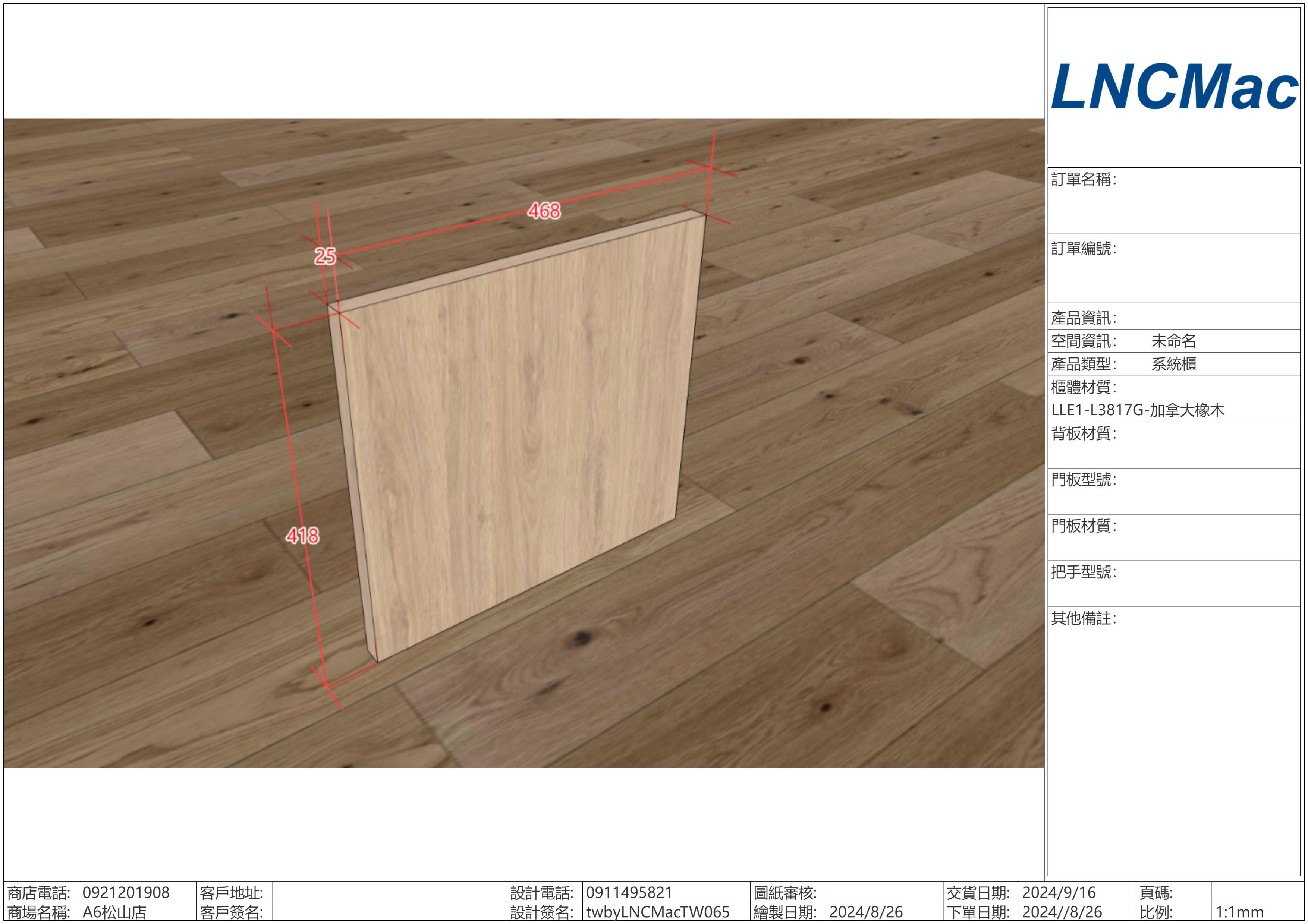Click the 交貨日期 label
This screenshot has width=1308, height=924.
tap(978, 892)
